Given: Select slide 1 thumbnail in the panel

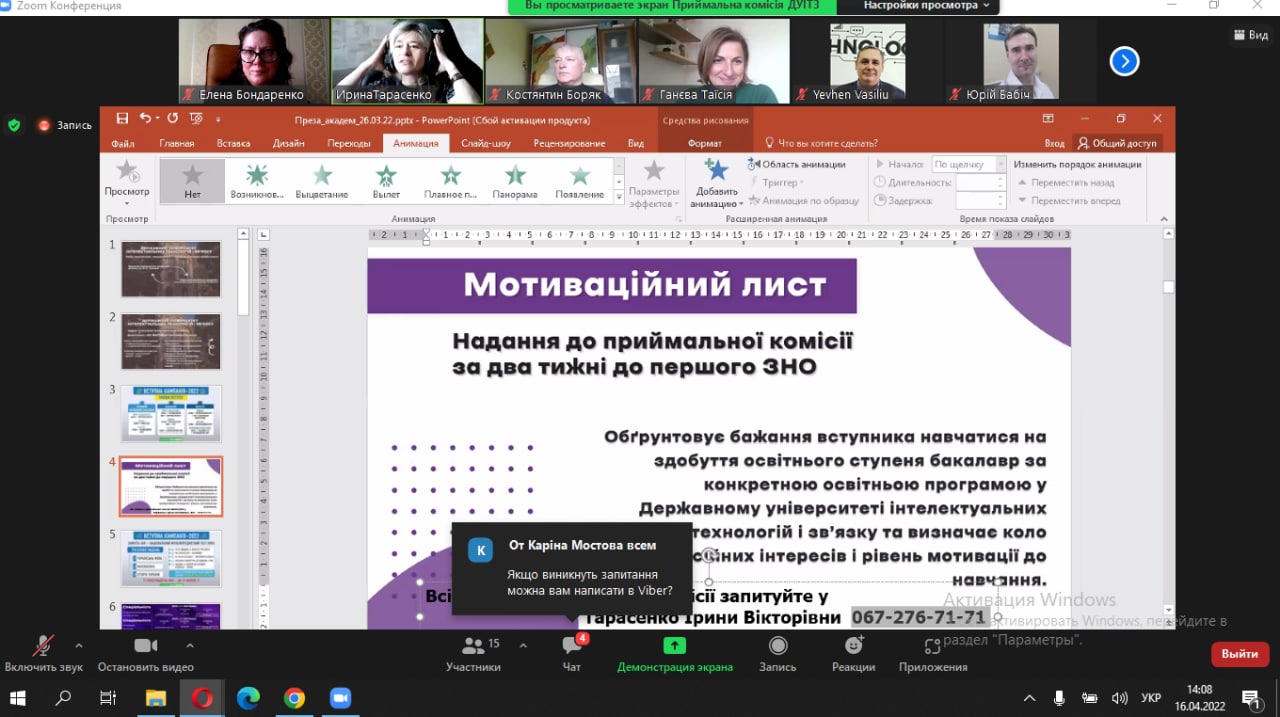Looking at the screenshot, I should click(x=171, y=269).
